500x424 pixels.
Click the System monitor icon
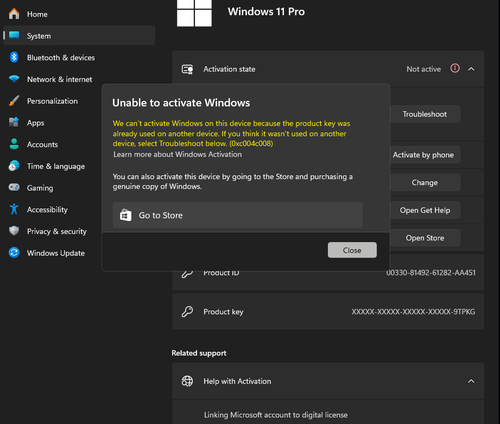tap(14, 35)
